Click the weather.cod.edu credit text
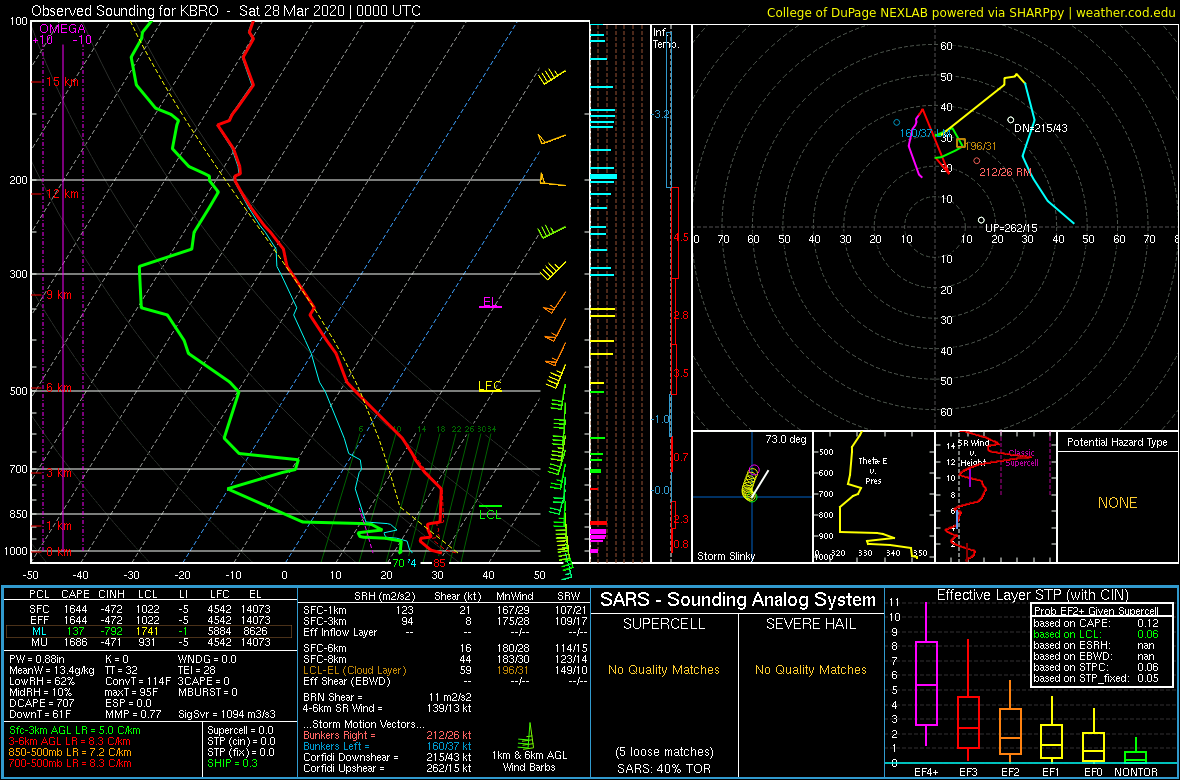Screen dimensions: 1180x780 click(1126, 11)
